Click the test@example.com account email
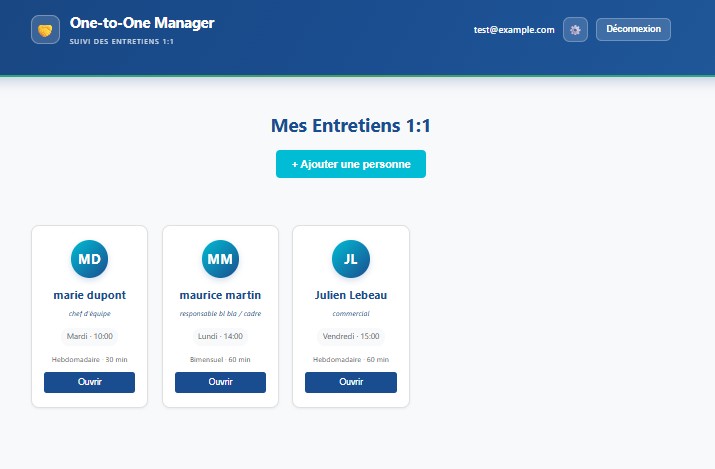 (x=514, y=30)
